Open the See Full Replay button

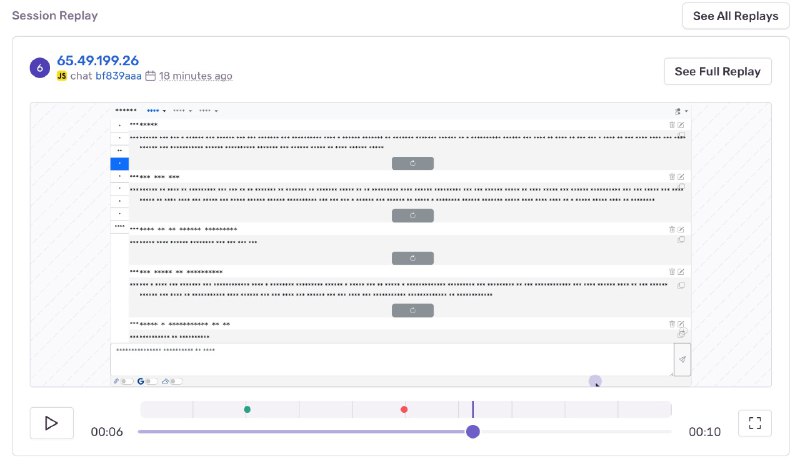(717, 72)
